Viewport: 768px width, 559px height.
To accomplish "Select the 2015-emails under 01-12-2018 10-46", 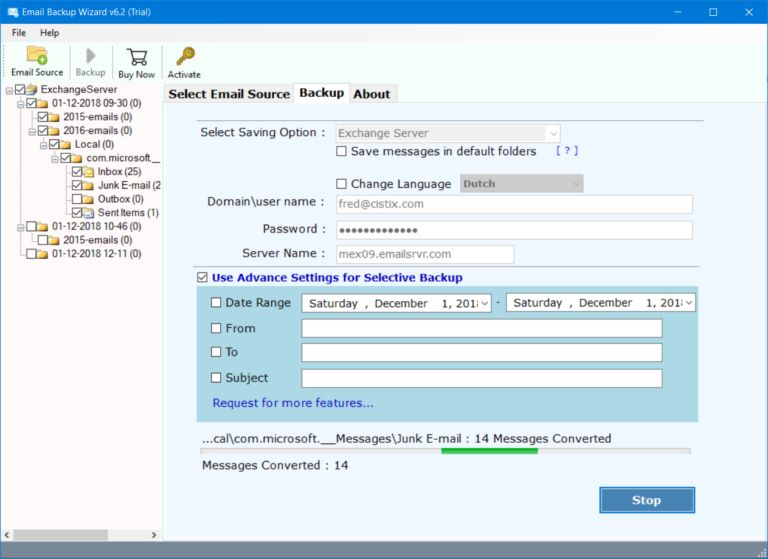I will point(97,240).
